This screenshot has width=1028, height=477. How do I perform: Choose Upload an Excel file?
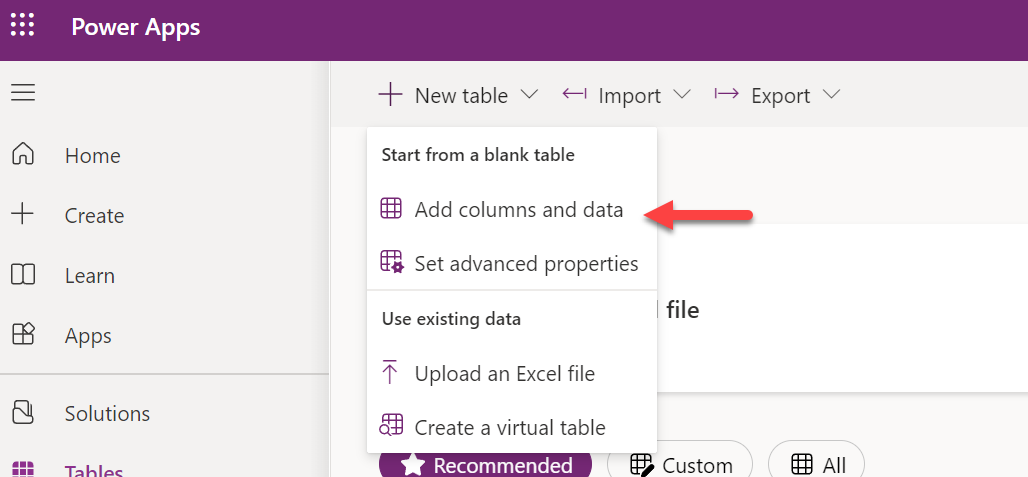[x=511, y=373]
